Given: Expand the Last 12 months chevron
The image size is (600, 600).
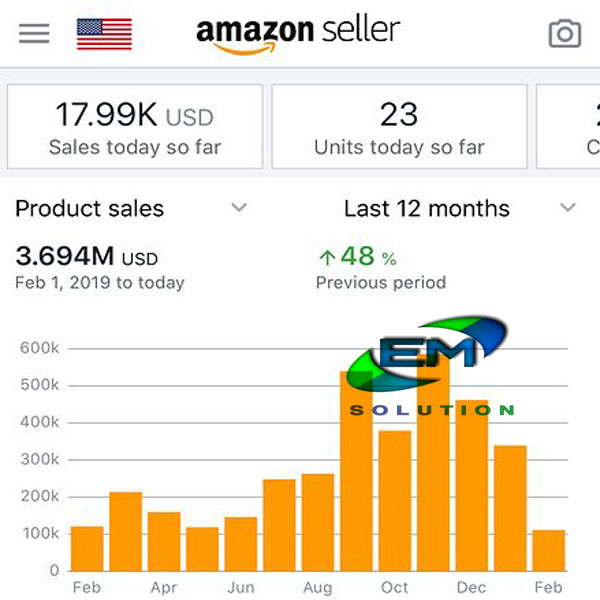Looking at the screenshot, I should coord(568,208).
